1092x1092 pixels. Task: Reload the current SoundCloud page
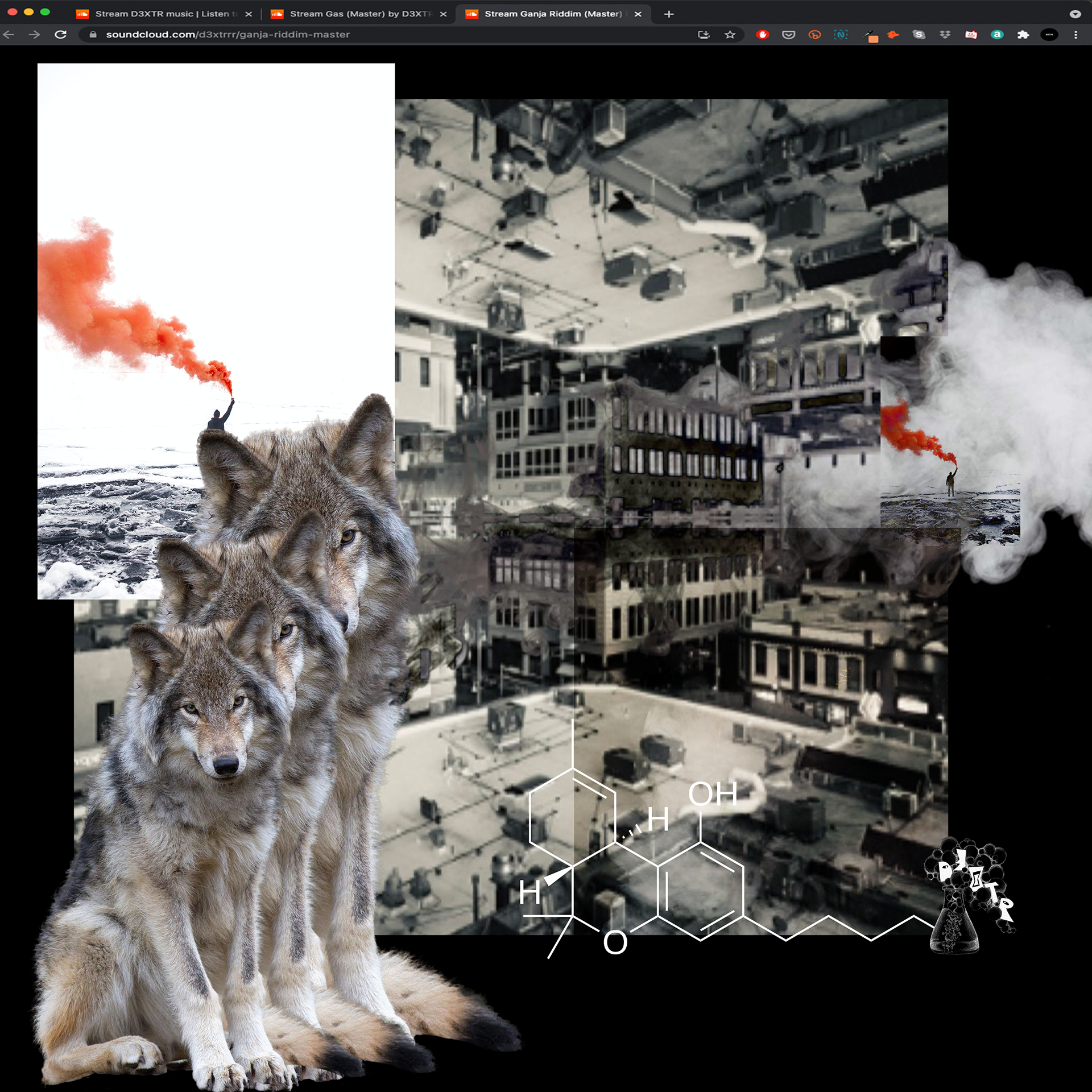[x=60, y=35]
